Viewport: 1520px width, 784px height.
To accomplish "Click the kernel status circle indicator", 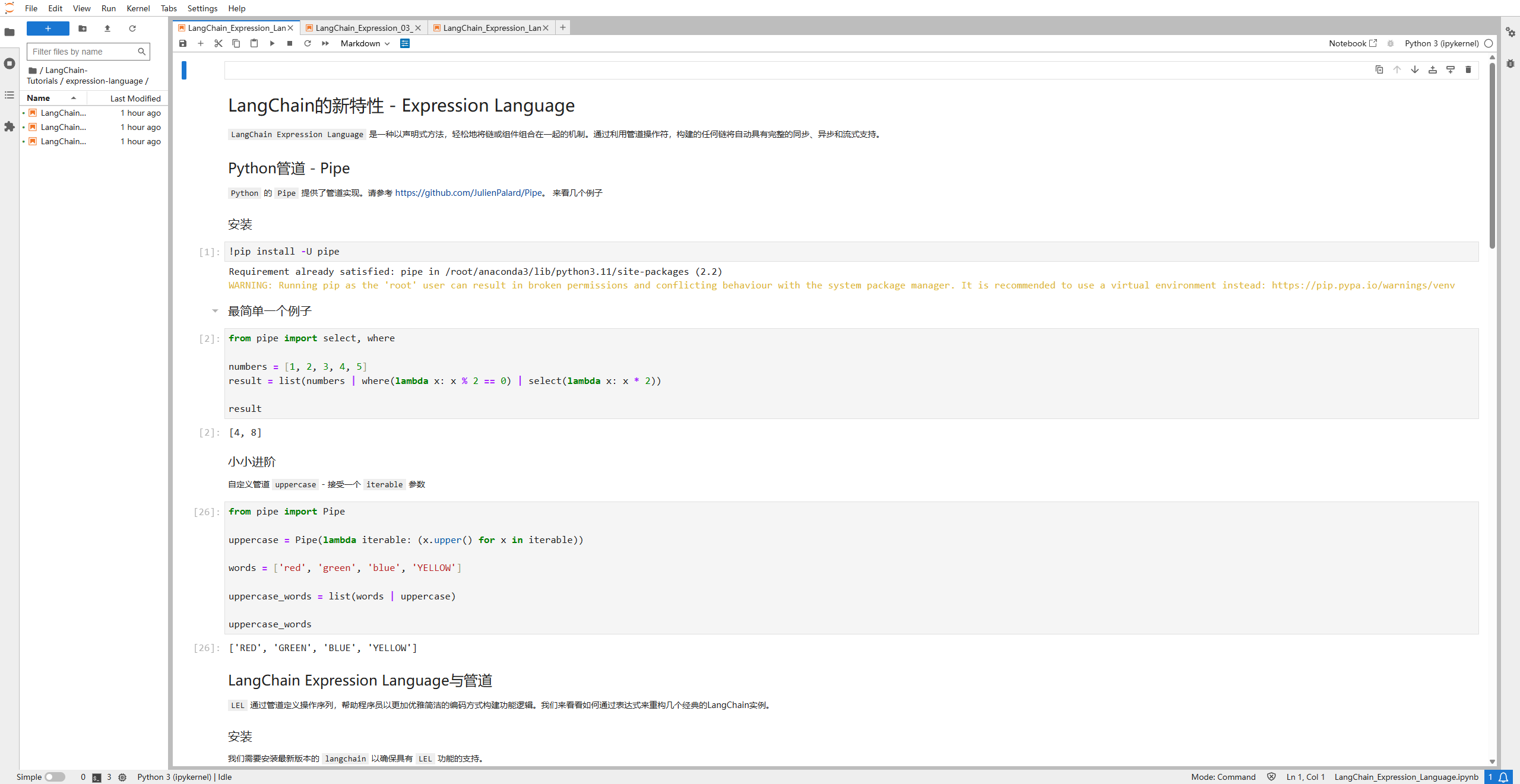I will [1489, 43].
